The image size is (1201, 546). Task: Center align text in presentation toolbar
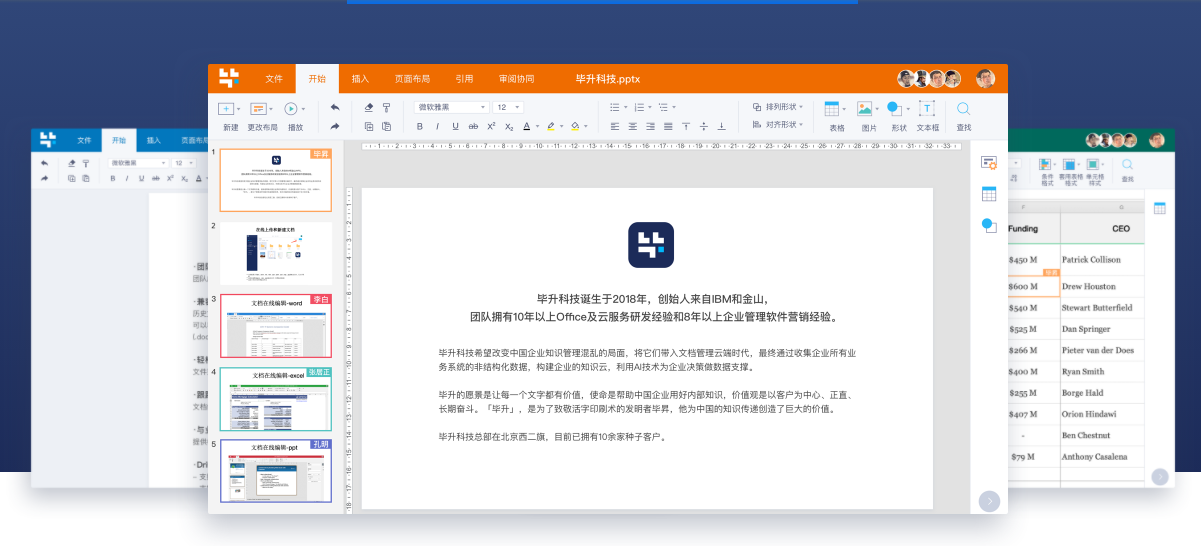click(633, 126)
